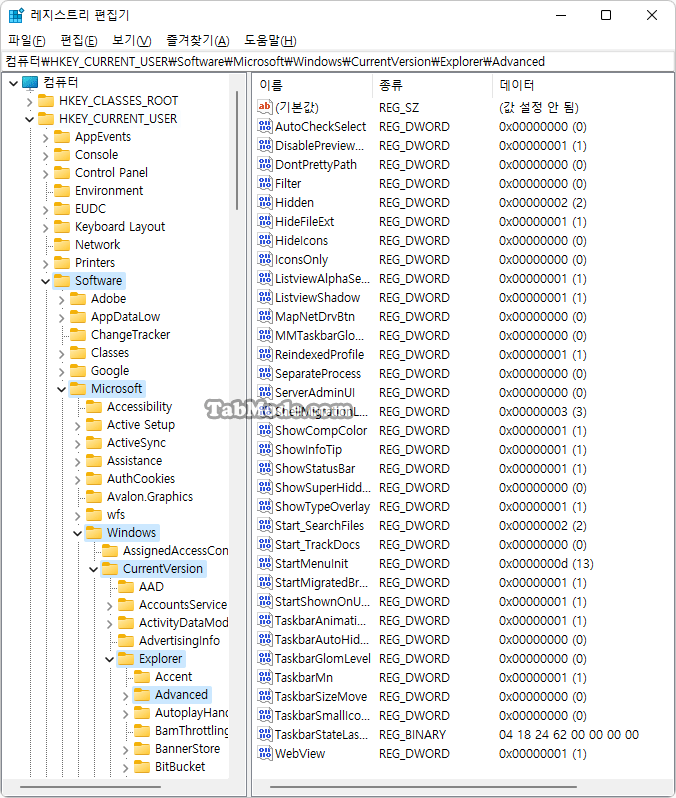
Task: Collapse the 컴퓨터 root node
Action: pyautogui.click(x=14, y=83)
